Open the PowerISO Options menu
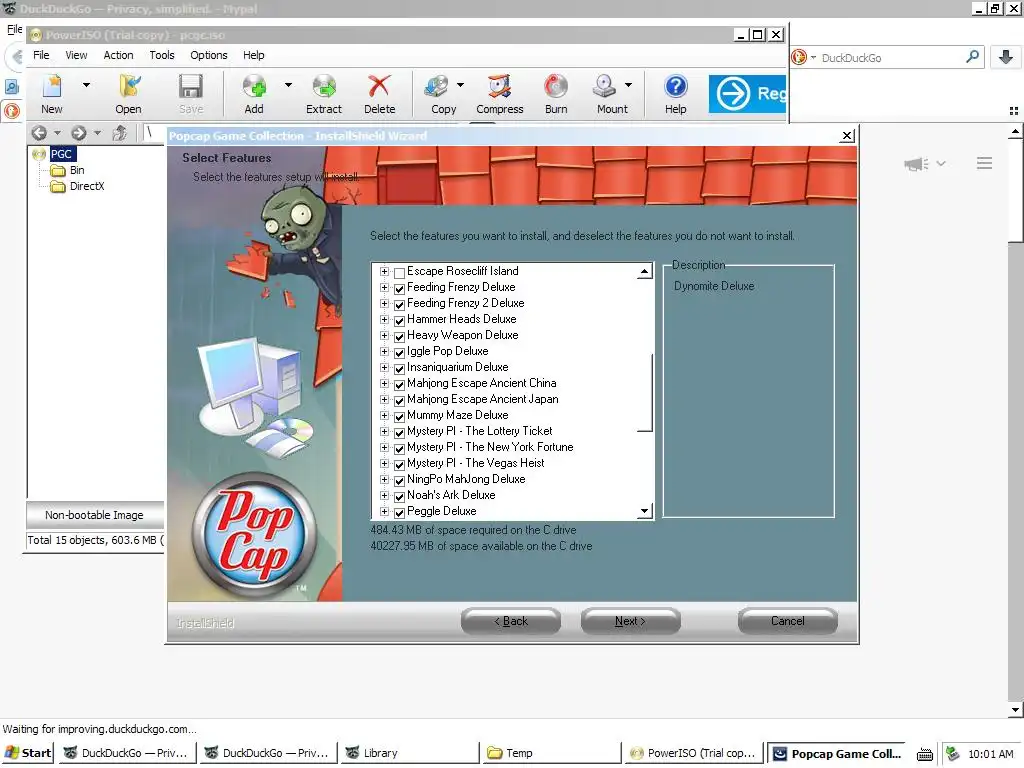 [x=209, y=55]
